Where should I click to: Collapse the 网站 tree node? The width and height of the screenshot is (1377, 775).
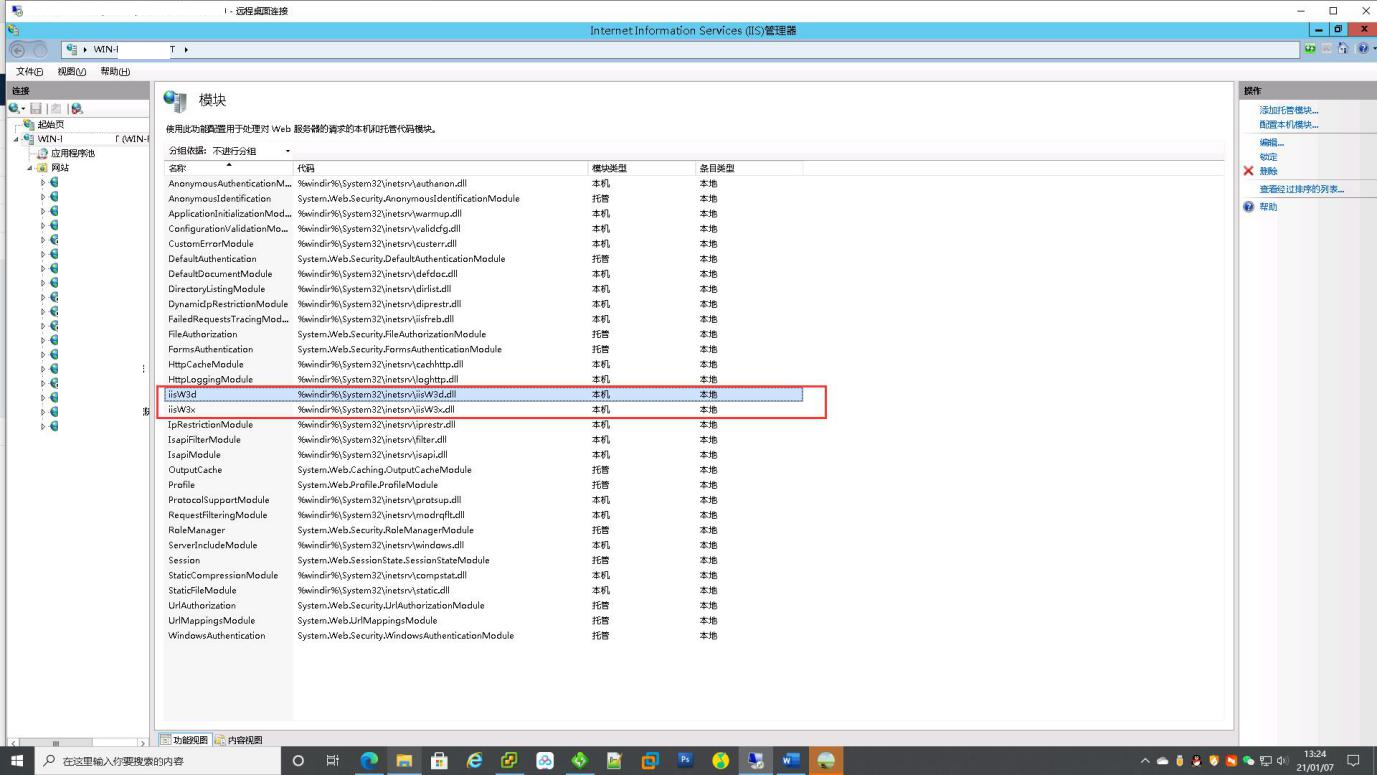click(30, 168)
